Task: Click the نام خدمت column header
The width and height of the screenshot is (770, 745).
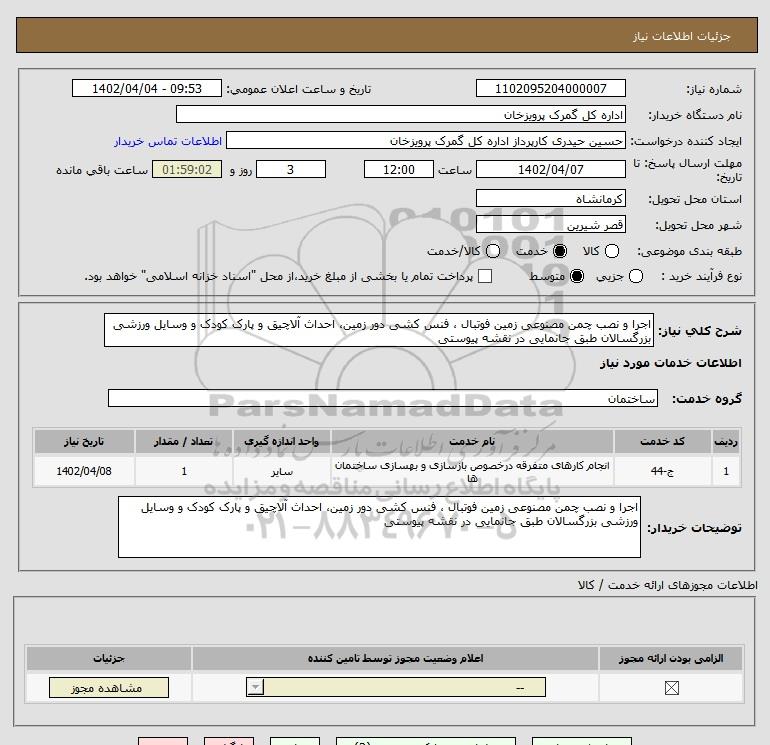Action: (472, 441)
